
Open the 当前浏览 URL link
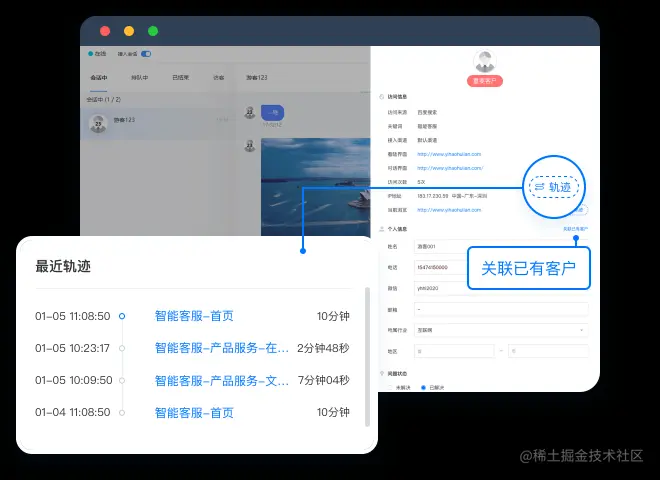coord(449,210)
